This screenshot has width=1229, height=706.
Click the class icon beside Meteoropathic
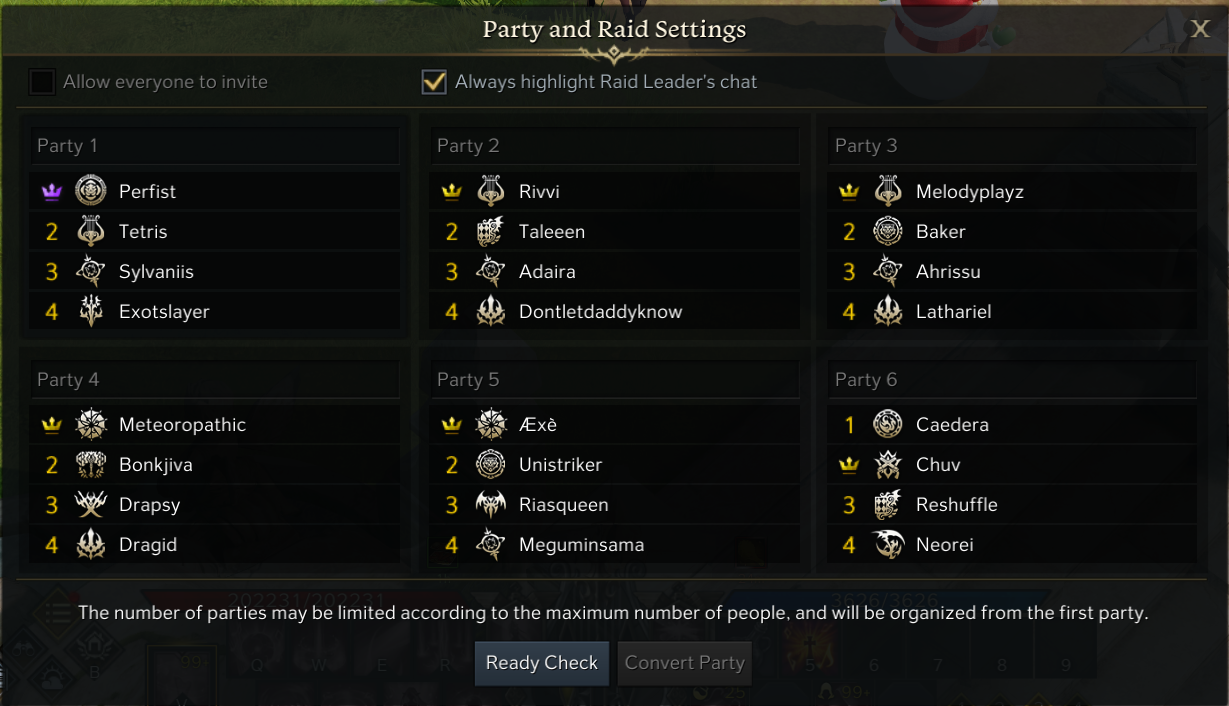[91, 424]
